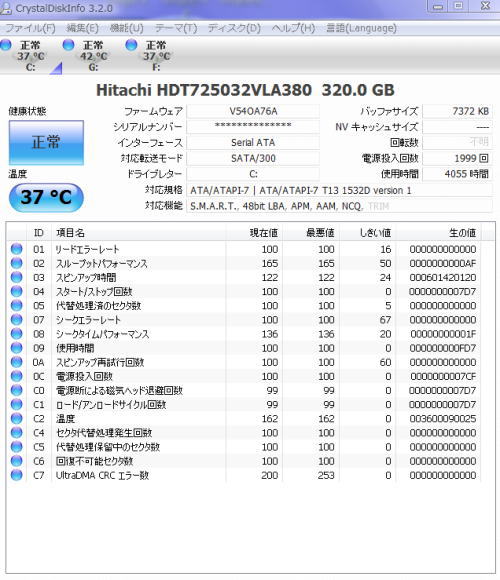500x580 pixels.
Task: Click raw value 003600090025
Action: pos(442,419)
